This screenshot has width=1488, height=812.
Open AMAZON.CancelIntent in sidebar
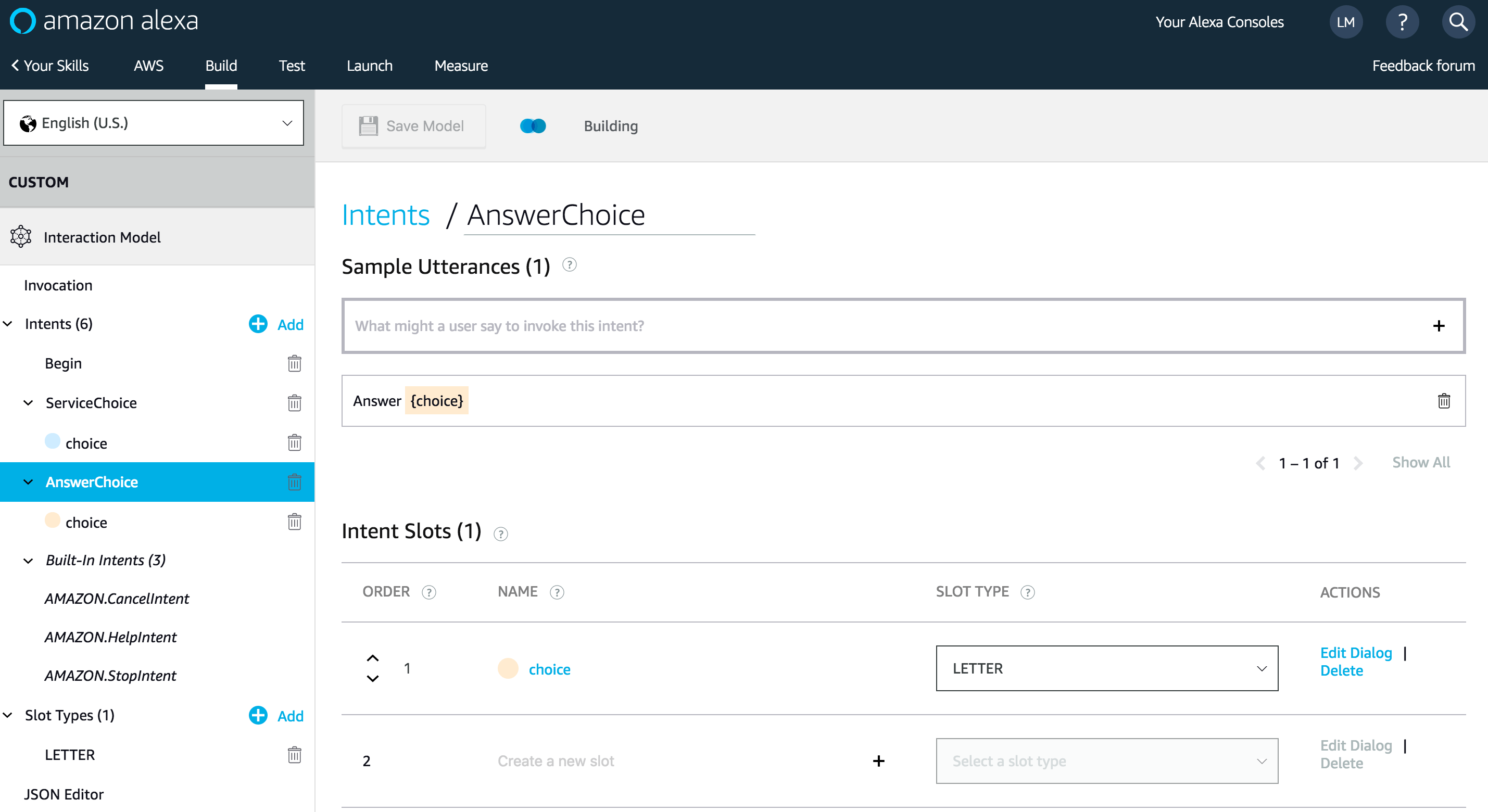click(117, 598)
